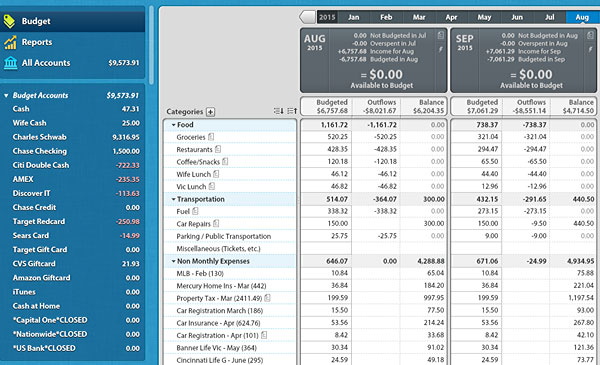Open the iTunes account

[x=73, y=292]
